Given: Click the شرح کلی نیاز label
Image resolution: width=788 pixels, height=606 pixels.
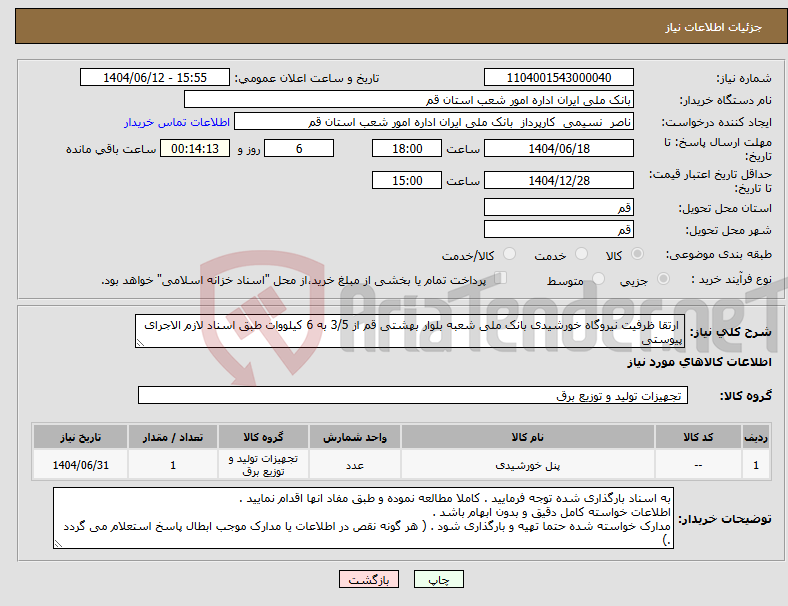Looking at the screenshot, I should click(x=731, y=332).
